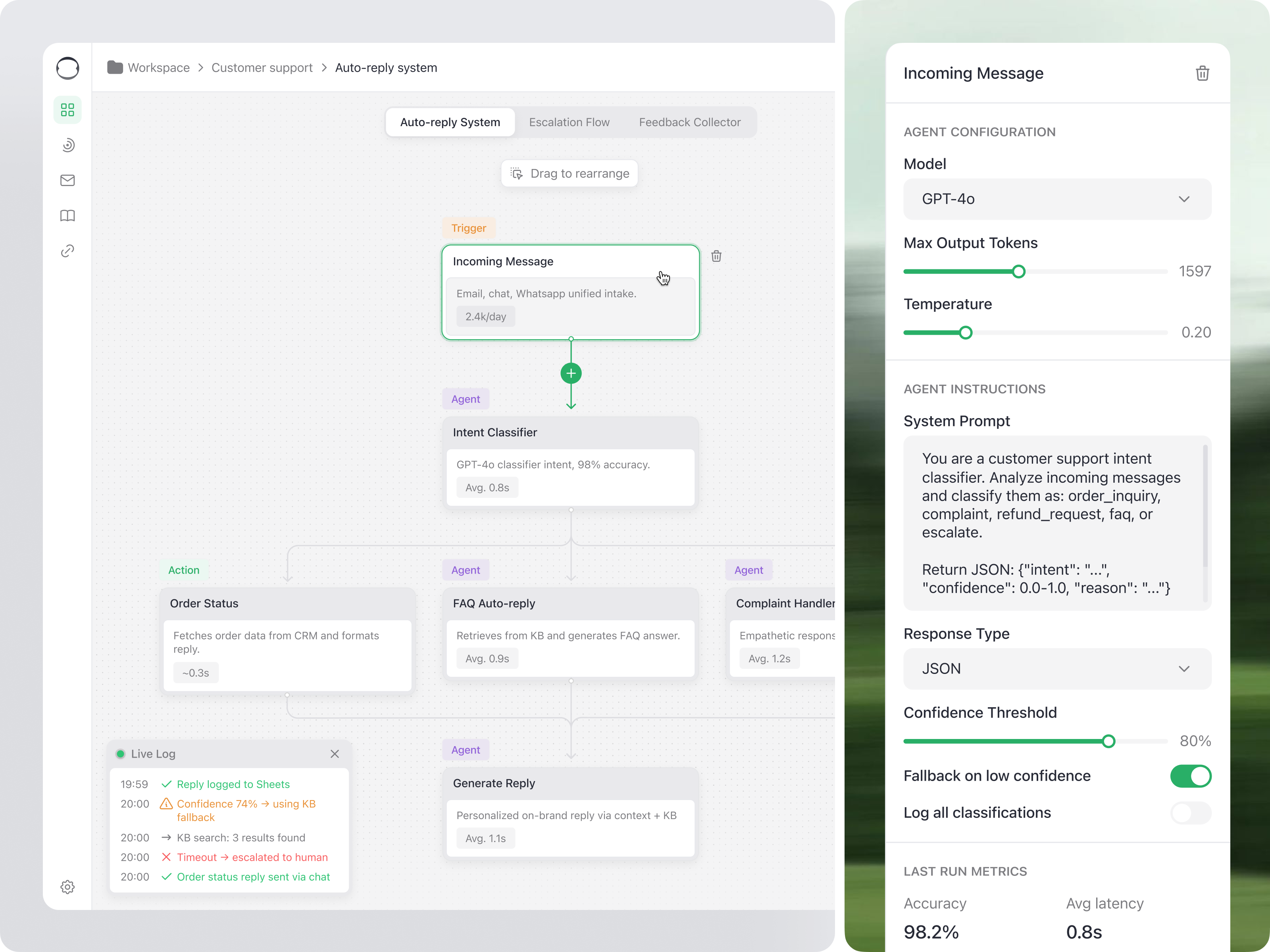Click the Action label above Order Status
Image resolution: width=1270 pixels, height=952 pixels.
pos(184,570)
